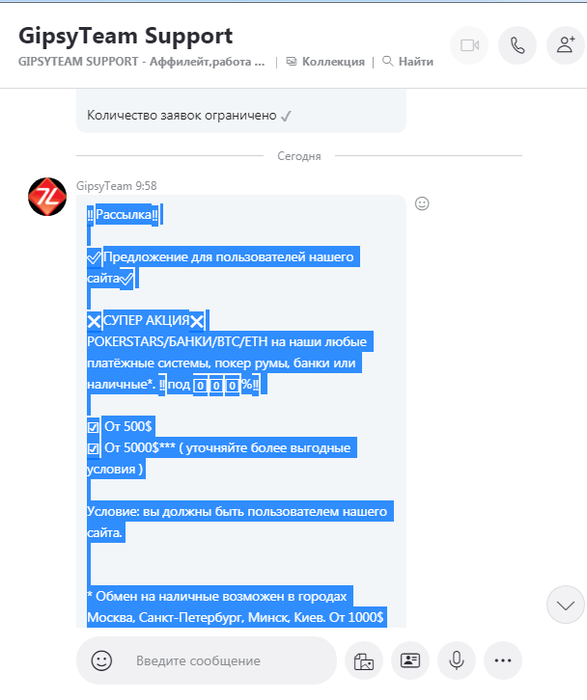Add a new participant to the chat
Viewport: 587px width, 700px height.
566,46
